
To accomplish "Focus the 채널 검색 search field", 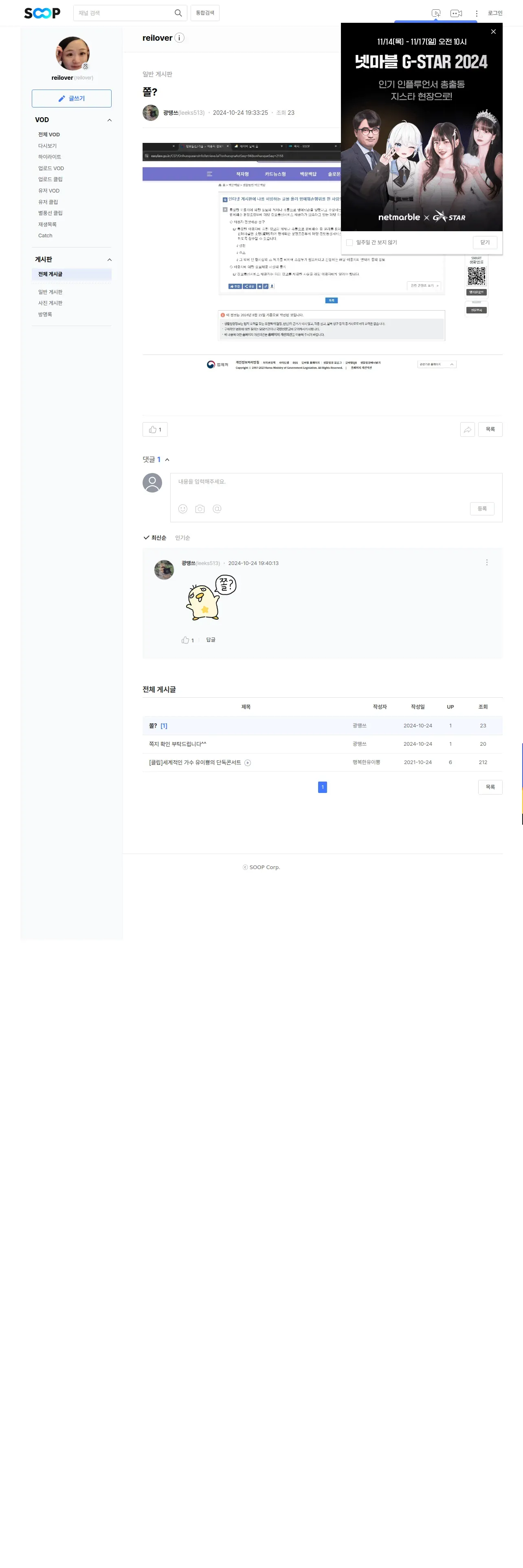I will click(125, 13).
